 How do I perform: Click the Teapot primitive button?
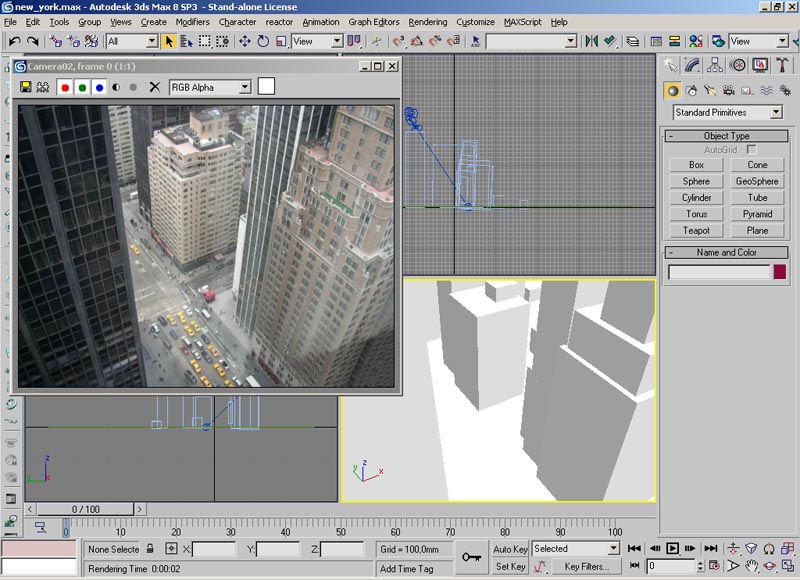(696, 230)
